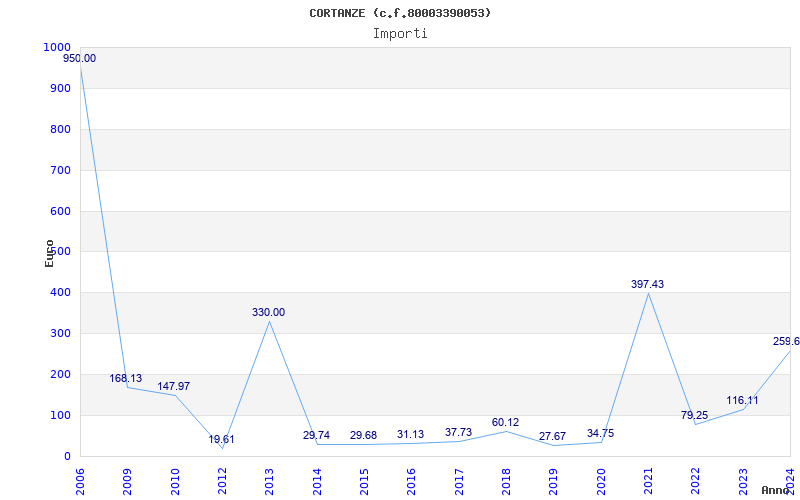Click the 19.61 data label
Image resolution: width=800 pixels, height=500 pixels.
(221, 439)
